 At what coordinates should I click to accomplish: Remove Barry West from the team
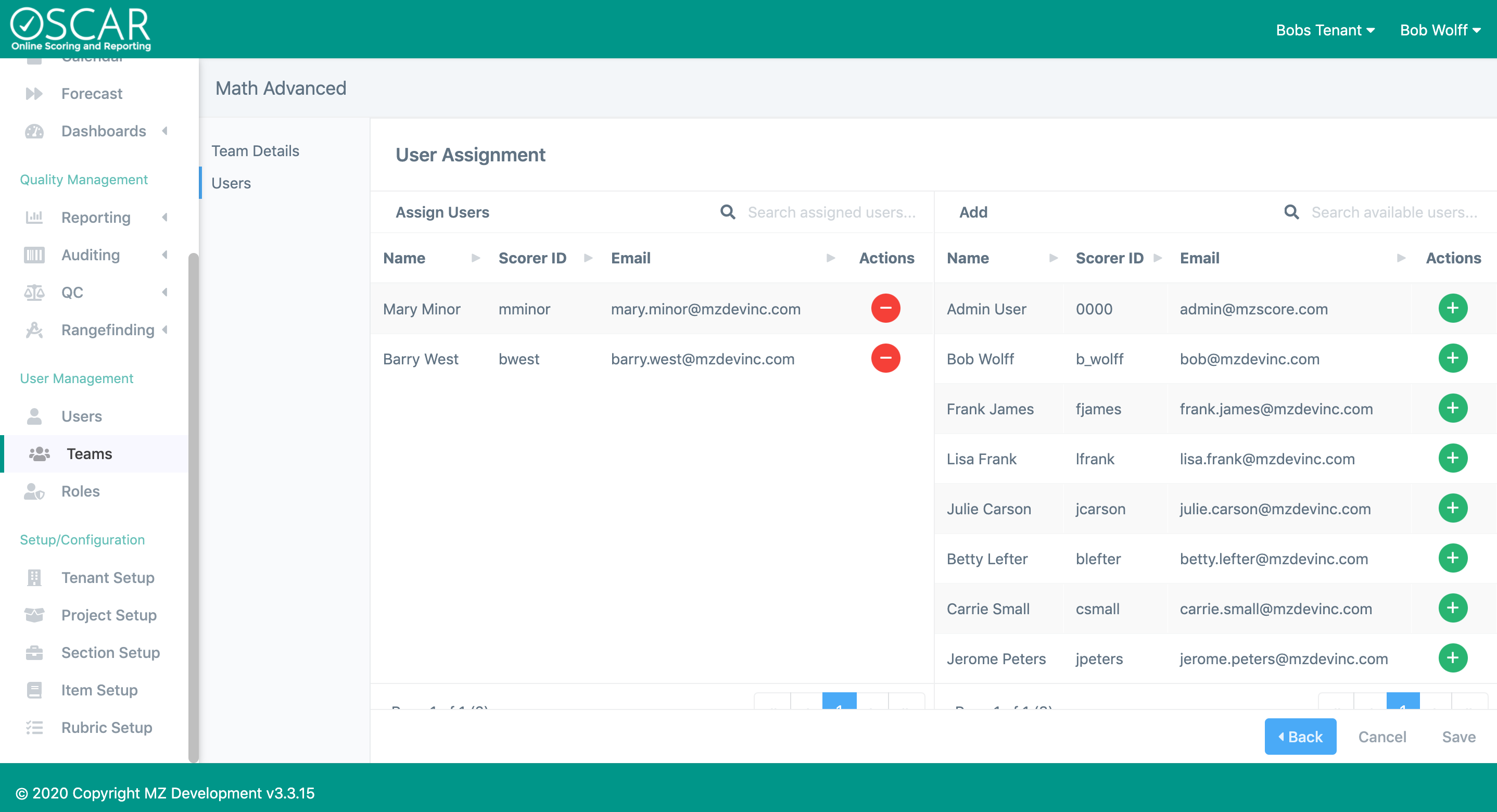[885, 358]
